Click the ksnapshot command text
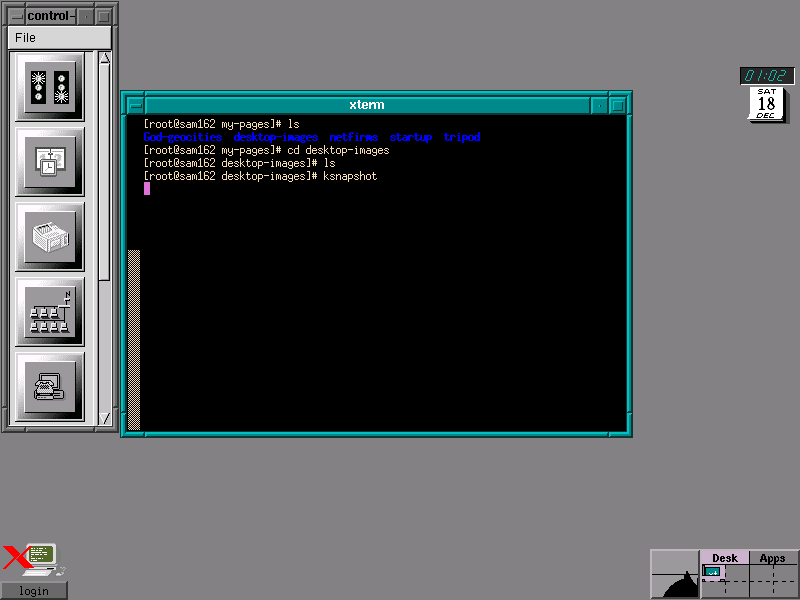This screenshot has width=800, height=600. [350, 176]
